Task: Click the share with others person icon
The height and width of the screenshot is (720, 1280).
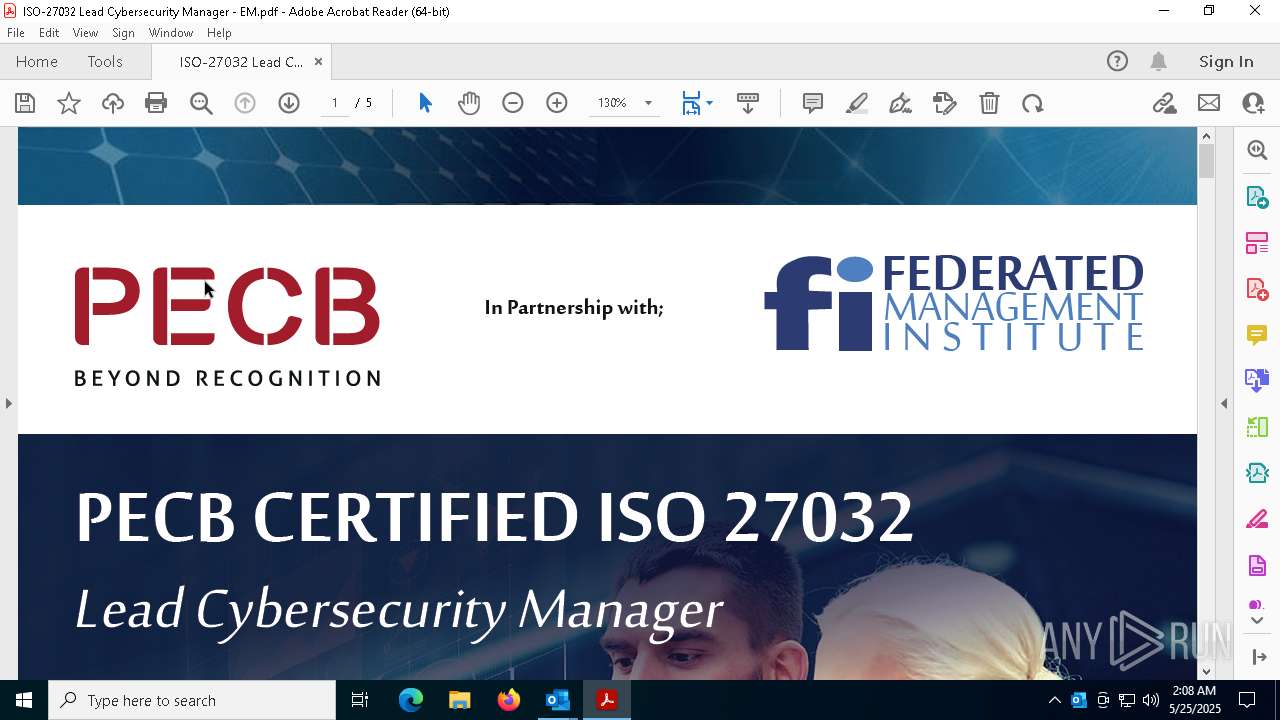Action: point(1253,103)
